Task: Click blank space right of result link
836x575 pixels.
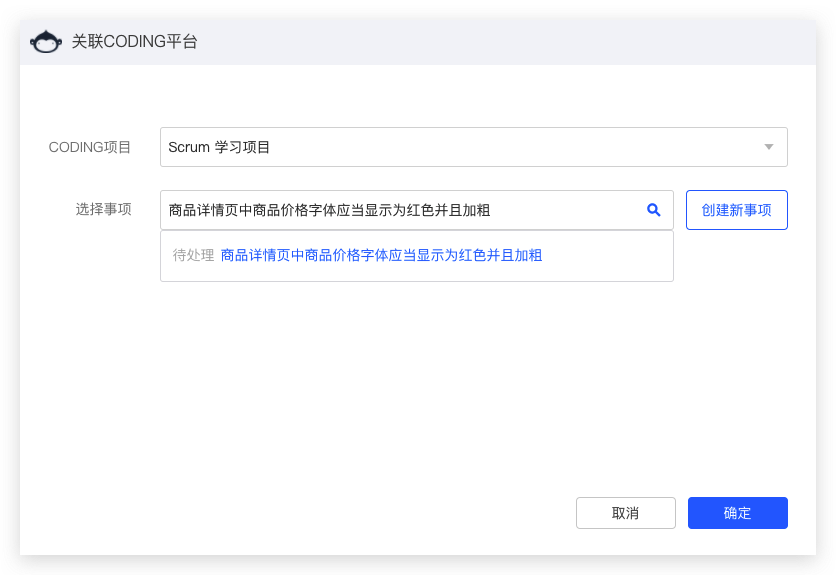Action: pyautogui.click(x=607, y=255)
